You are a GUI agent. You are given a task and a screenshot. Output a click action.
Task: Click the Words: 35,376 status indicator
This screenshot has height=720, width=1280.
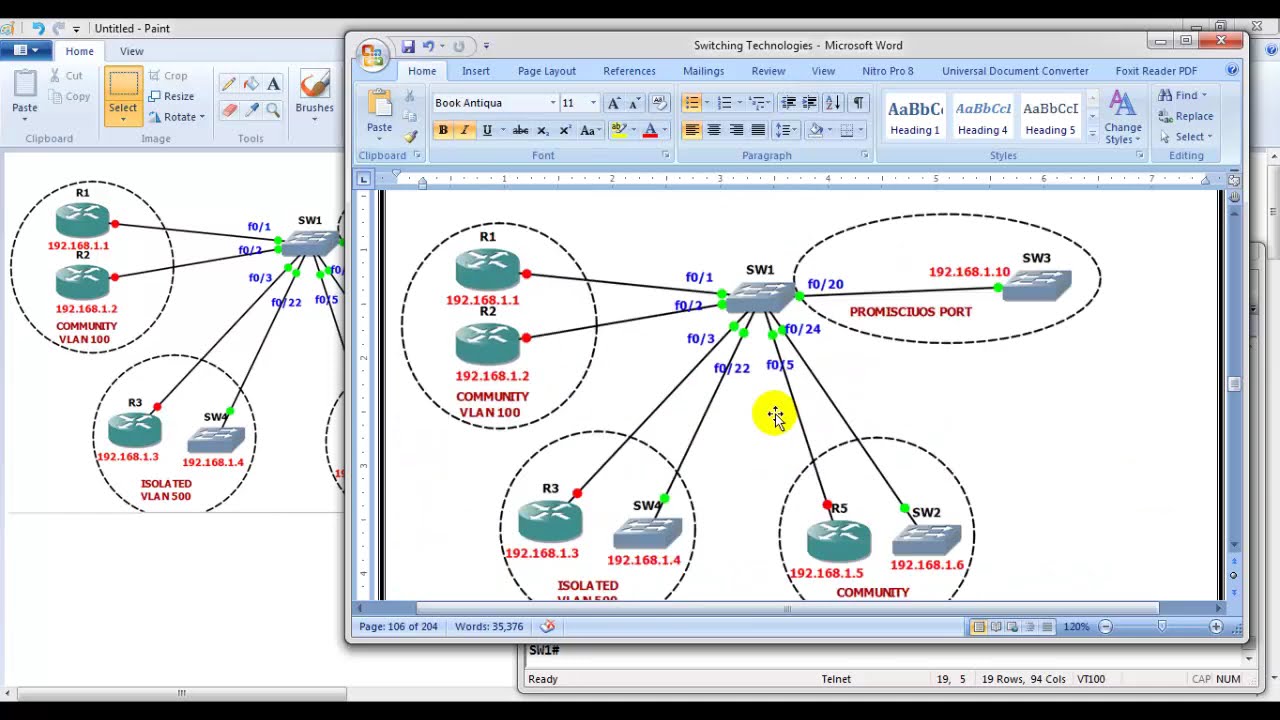click(x=489, y=626)
